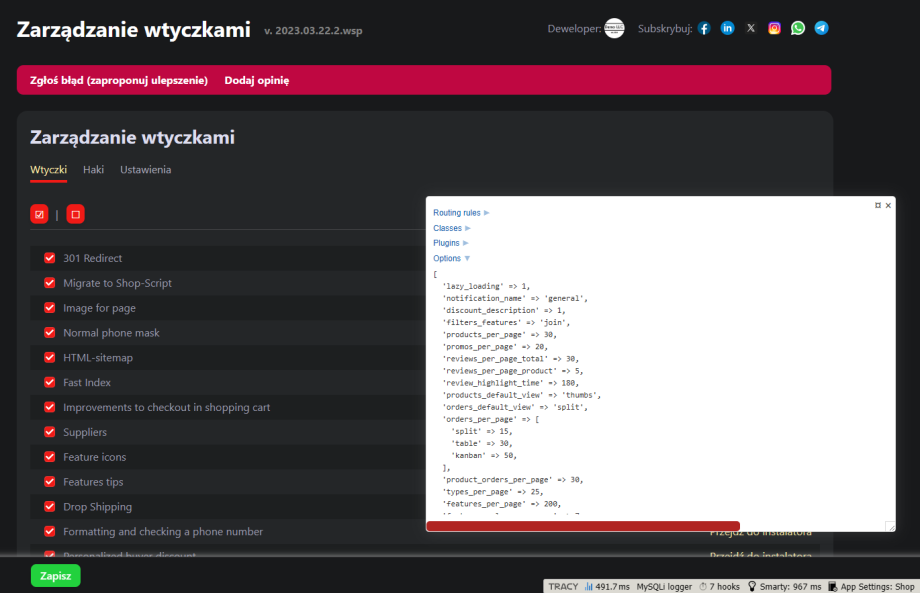This screenshot has height=593, width=920.
Task: Switch to the Haki tab
Action: click(x=93, y=170)
